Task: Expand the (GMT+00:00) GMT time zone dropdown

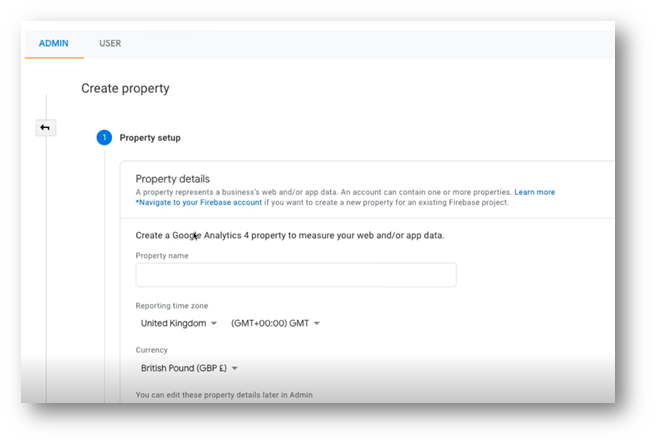Action: (275, 323)
